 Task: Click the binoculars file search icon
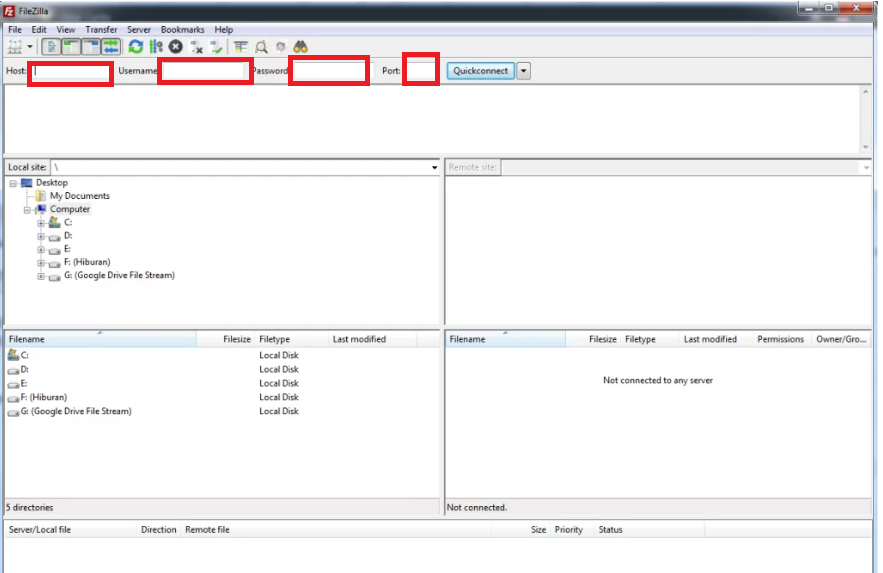click(x=300, y=47)
